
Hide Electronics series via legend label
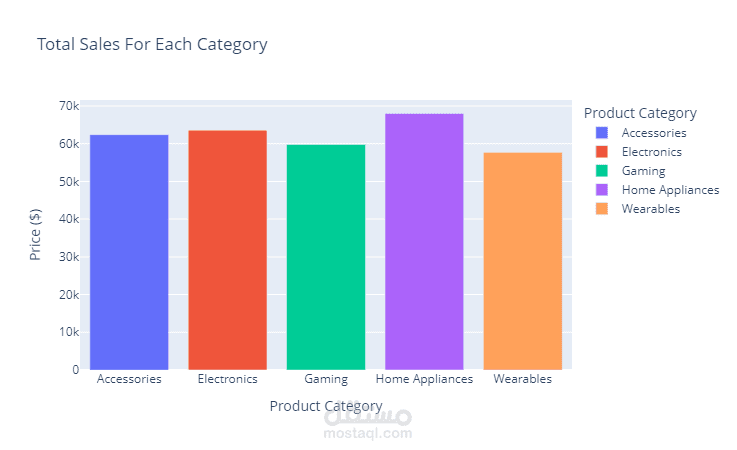point(651,152)
